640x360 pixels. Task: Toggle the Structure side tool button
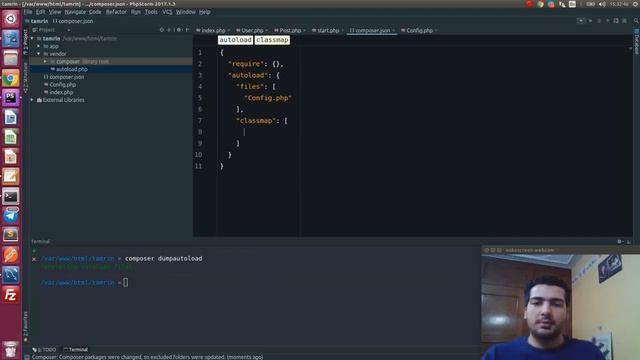pos(26,78)
